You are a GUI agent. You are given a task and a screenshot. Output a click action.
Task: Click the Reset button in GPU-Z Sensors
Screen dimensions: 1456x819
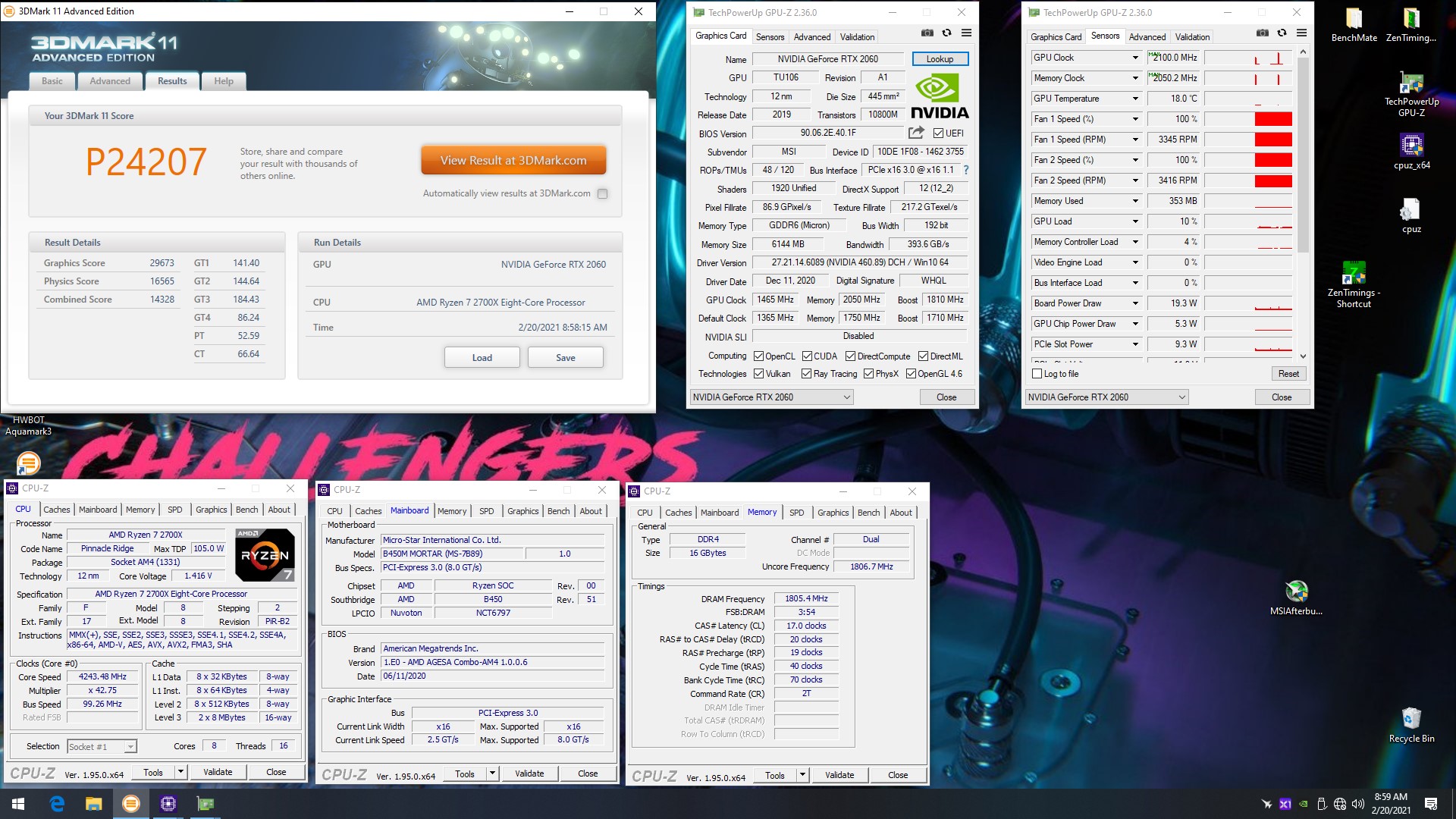coord(1288,374)
